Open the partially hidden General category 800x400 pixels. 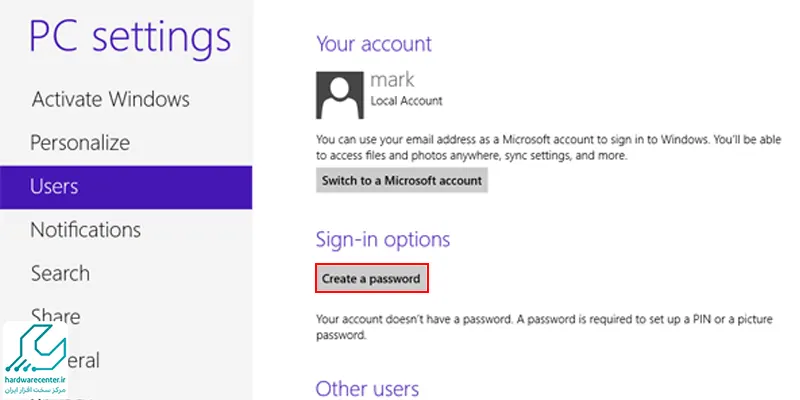(x=82, y=361)
